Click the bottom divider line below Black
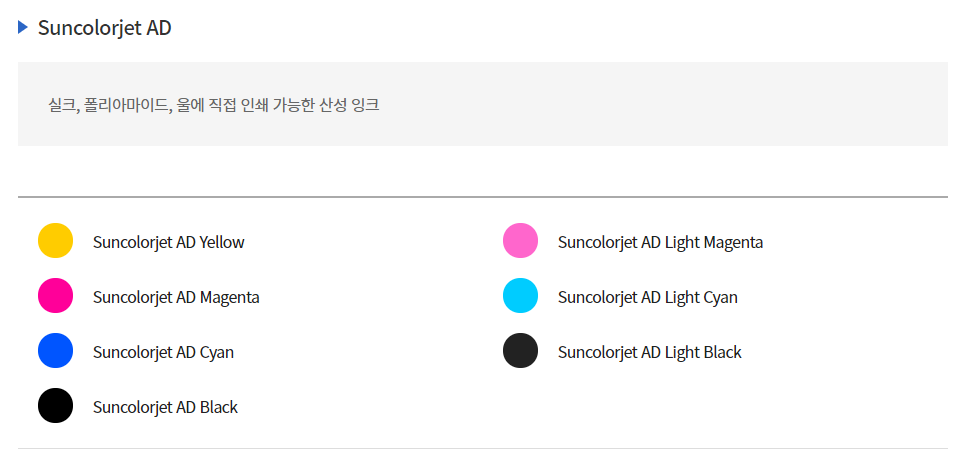Screen dimensions: 976x470 [x=483, y=448]
